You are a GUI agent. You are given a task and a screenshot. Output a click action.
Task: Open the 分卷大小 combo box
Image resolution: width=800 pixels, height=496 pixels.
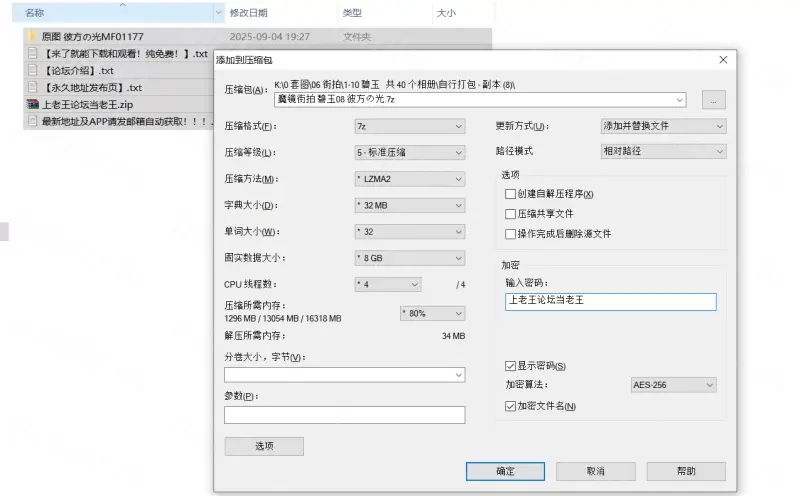click(344, 375)
